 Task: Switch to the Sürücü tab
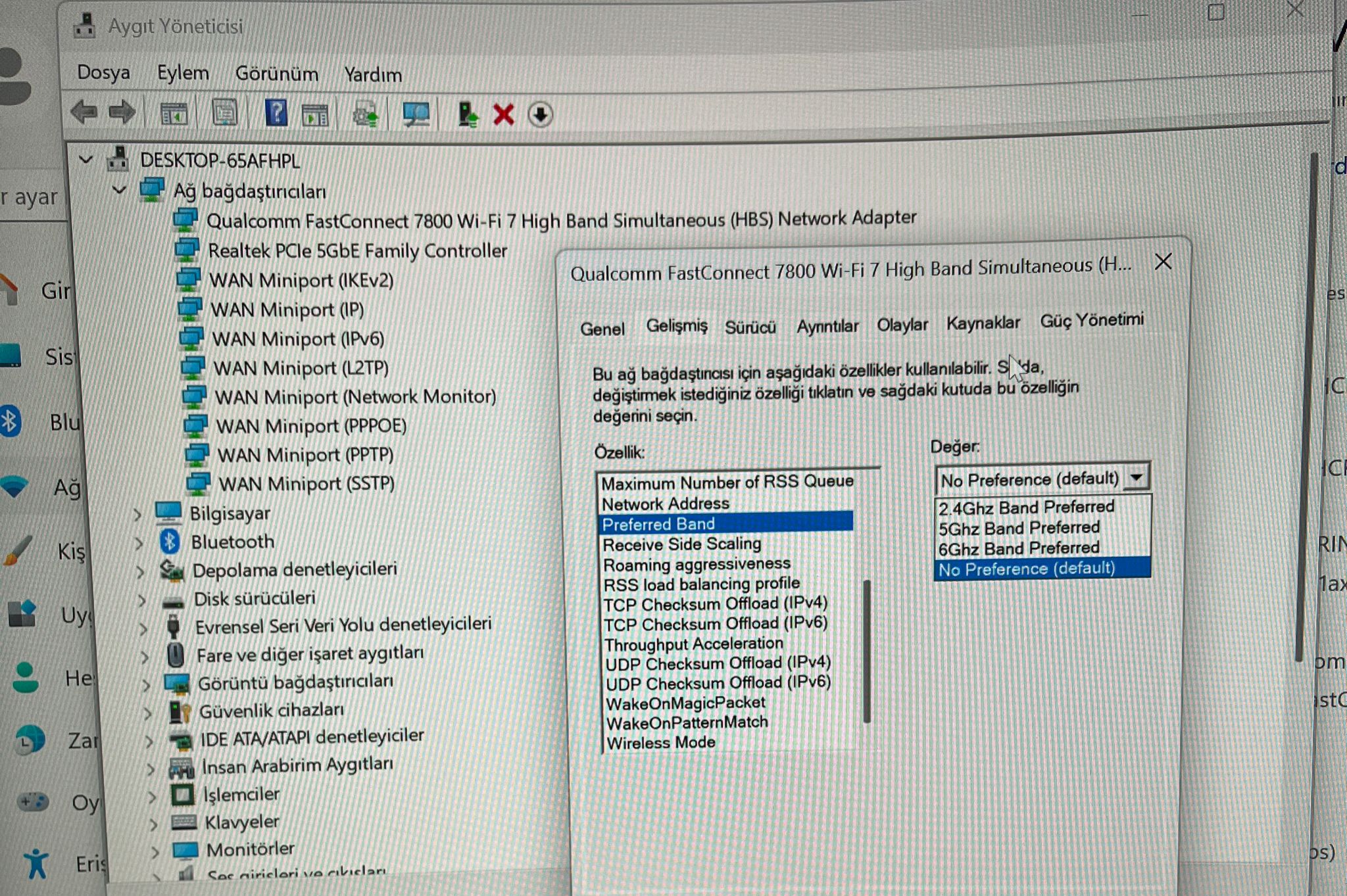(750, 327)
